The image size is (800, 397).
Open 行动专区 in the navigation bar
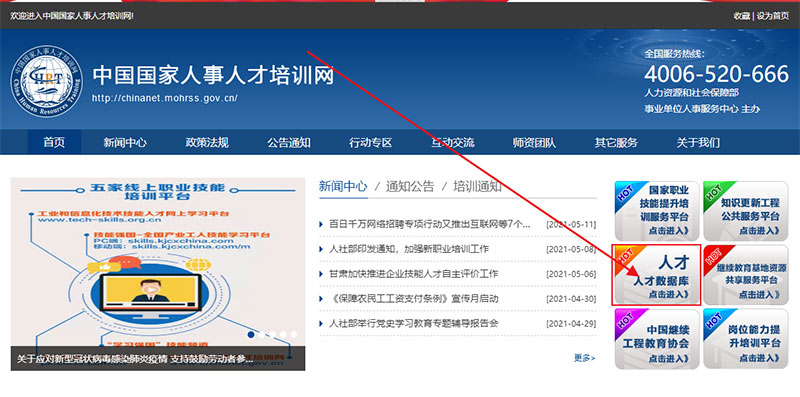(x=370, y=142)
